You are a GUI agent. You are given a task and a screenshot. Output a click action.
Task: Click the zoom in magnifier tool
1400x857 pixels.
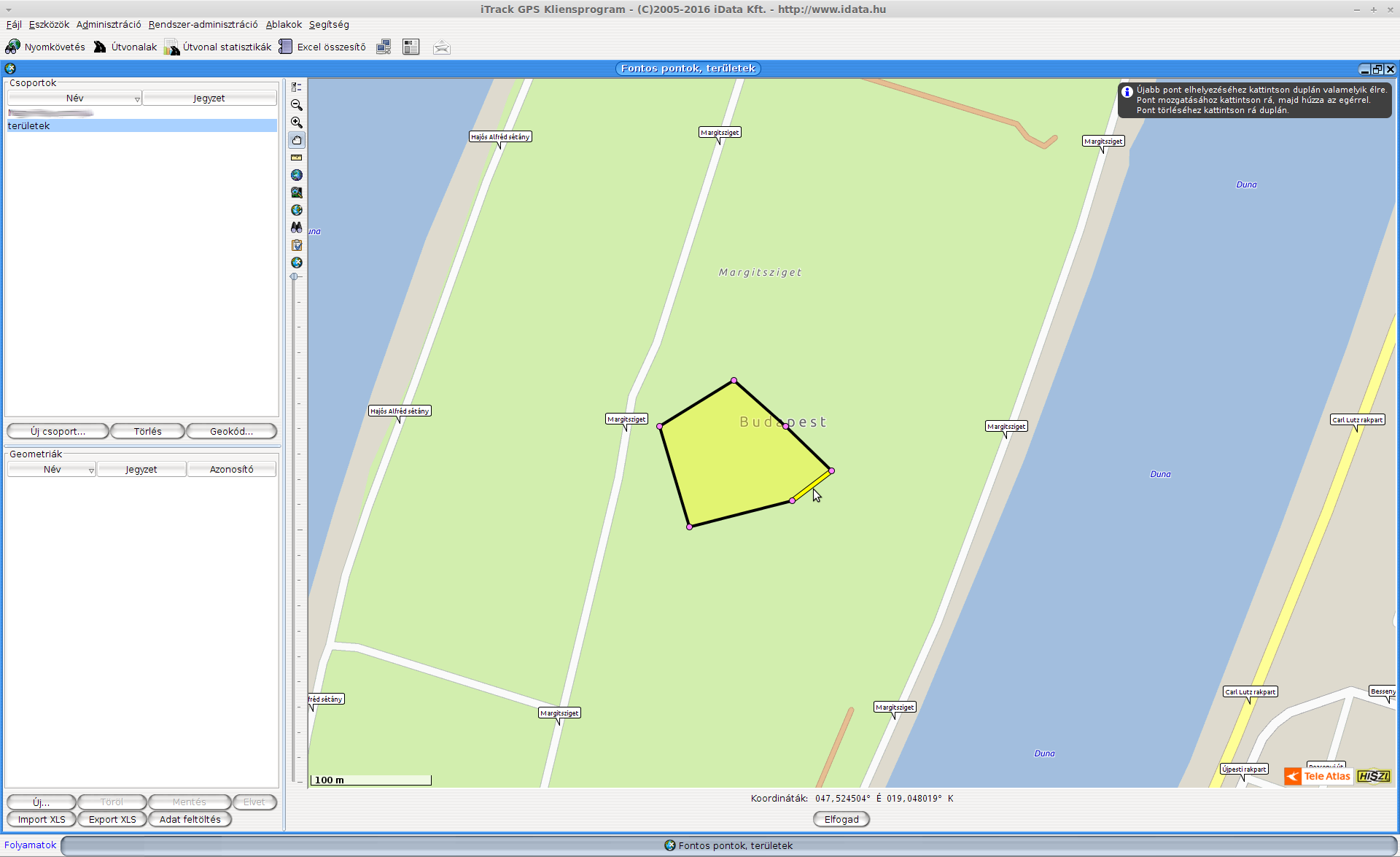click(296, 123)
